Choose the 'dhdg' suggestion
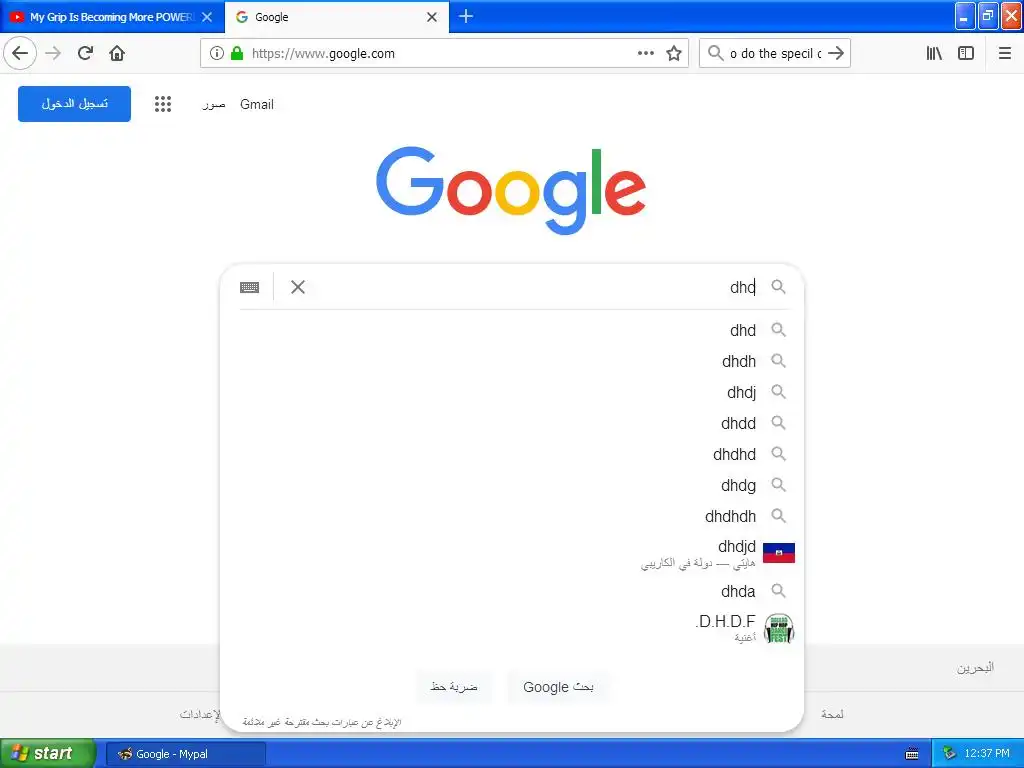 pos(512,485)
